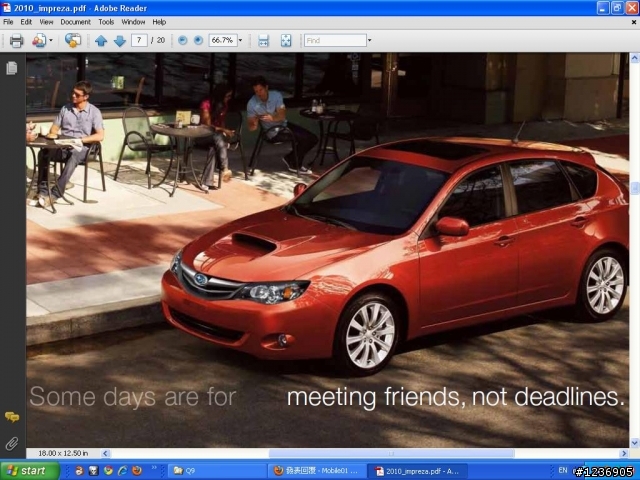Viewport: 640px width, 480px height.
Task: Launch Firefox from quick launch bar
Action: pos(137,471)
